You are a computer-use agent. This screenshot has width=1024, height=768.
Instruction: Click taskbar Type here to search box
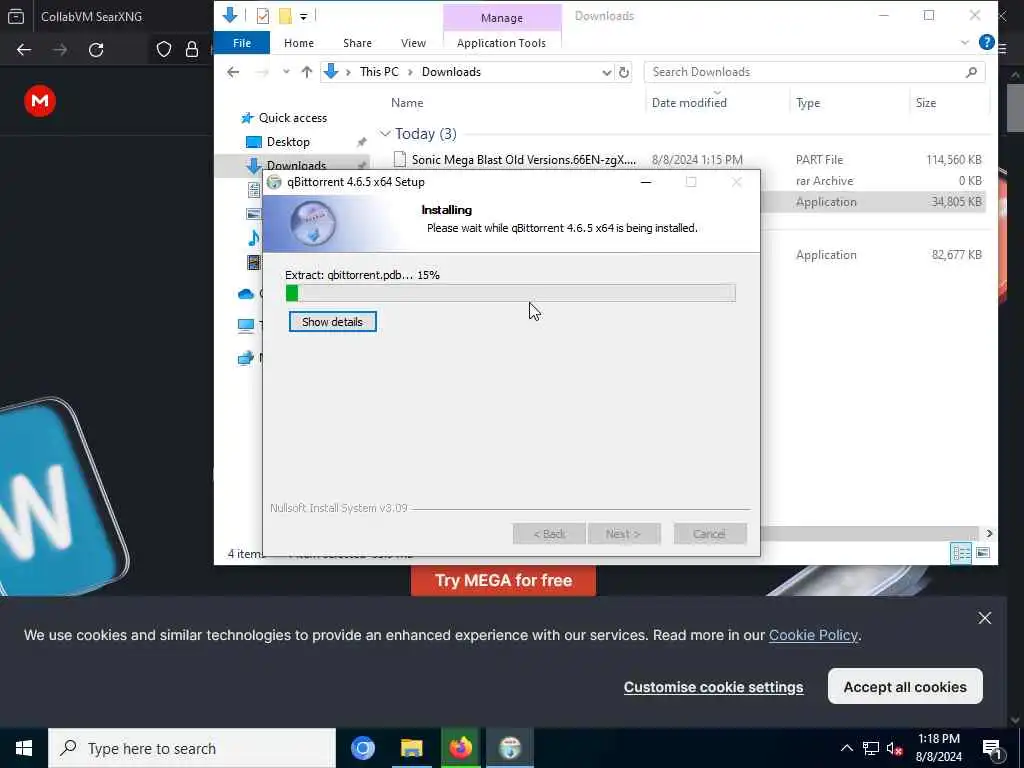point(192,748)
